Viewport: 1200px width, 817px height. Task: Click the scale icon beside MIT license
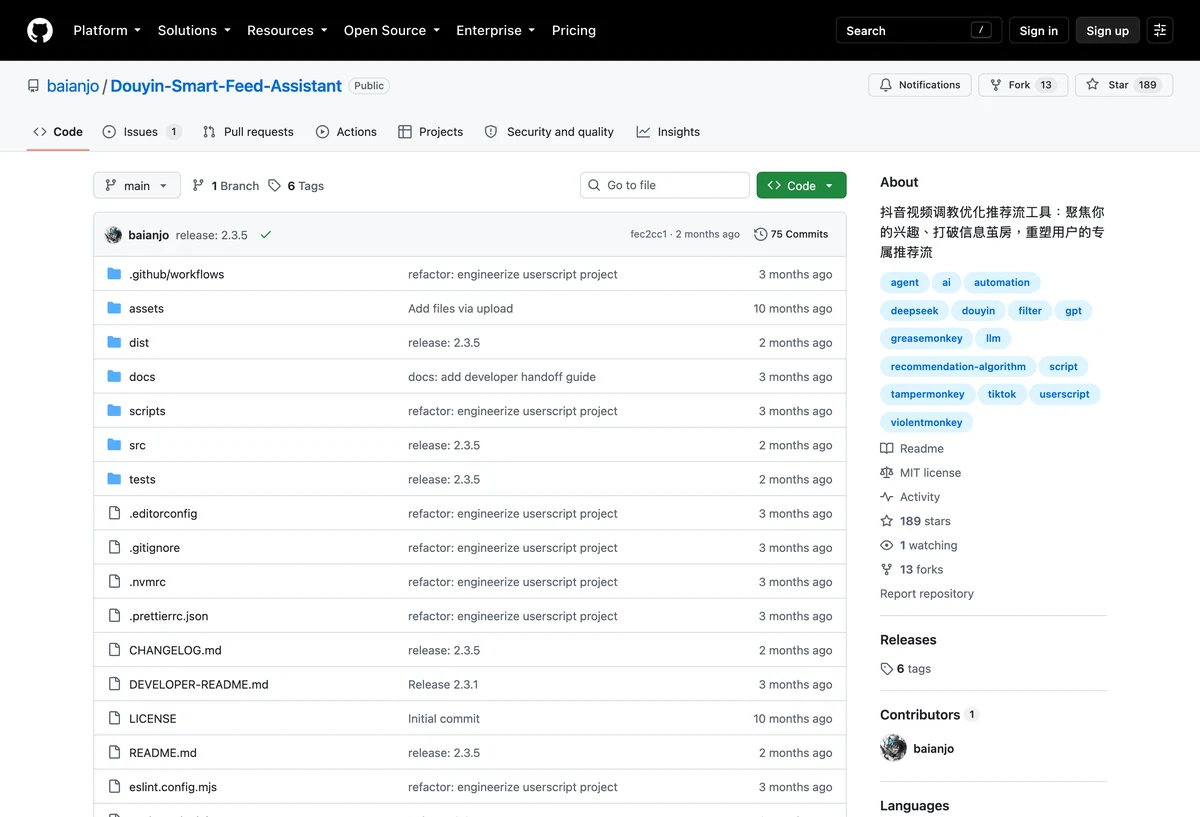coord(887,473)
